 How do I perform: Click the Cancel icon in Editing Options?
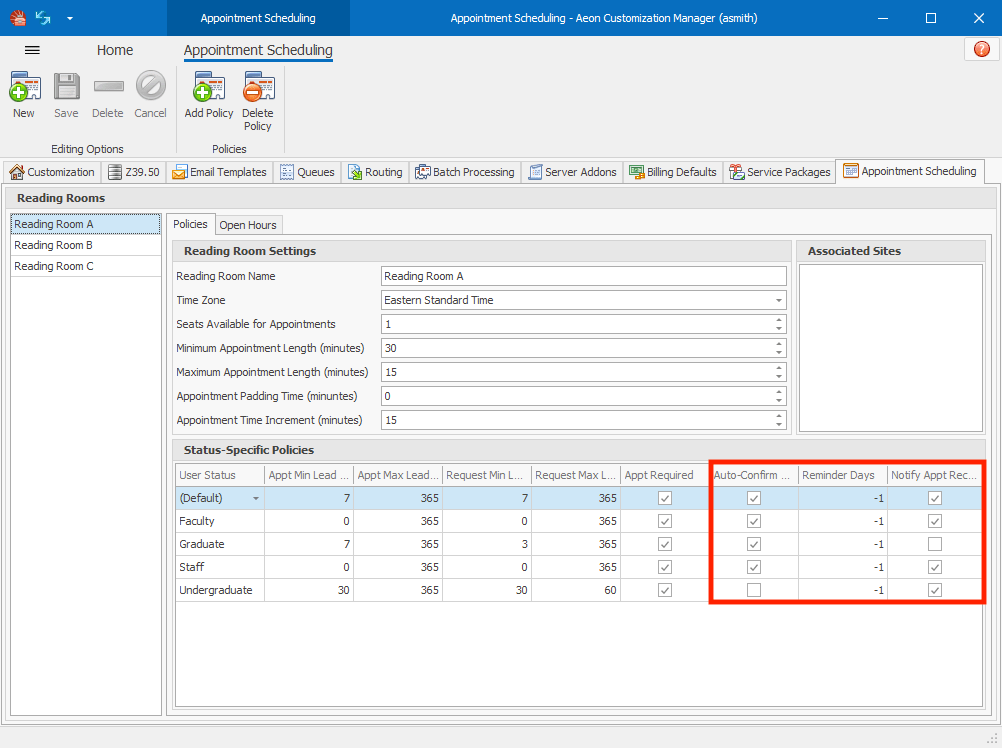(150, 94)
